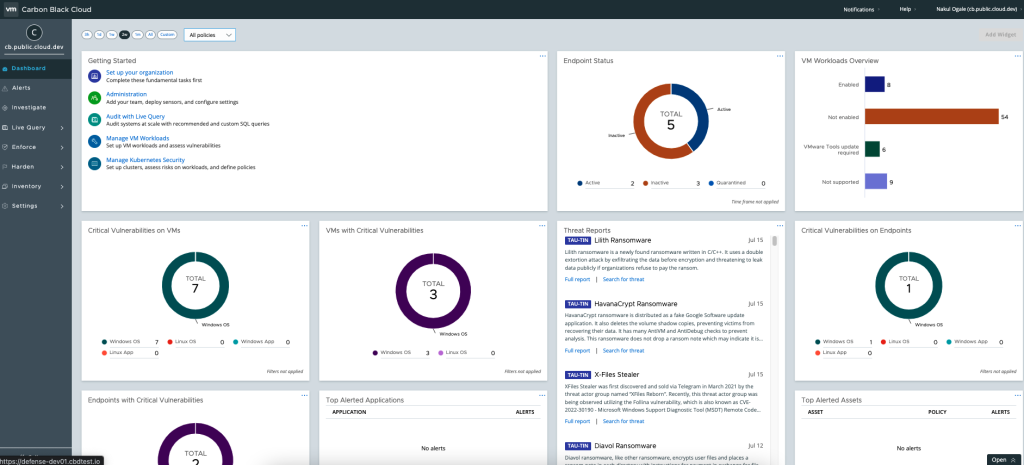Open Full report for Lilith Ransomware
Viewport: 1024px width, 465px height.
(577, 280)
